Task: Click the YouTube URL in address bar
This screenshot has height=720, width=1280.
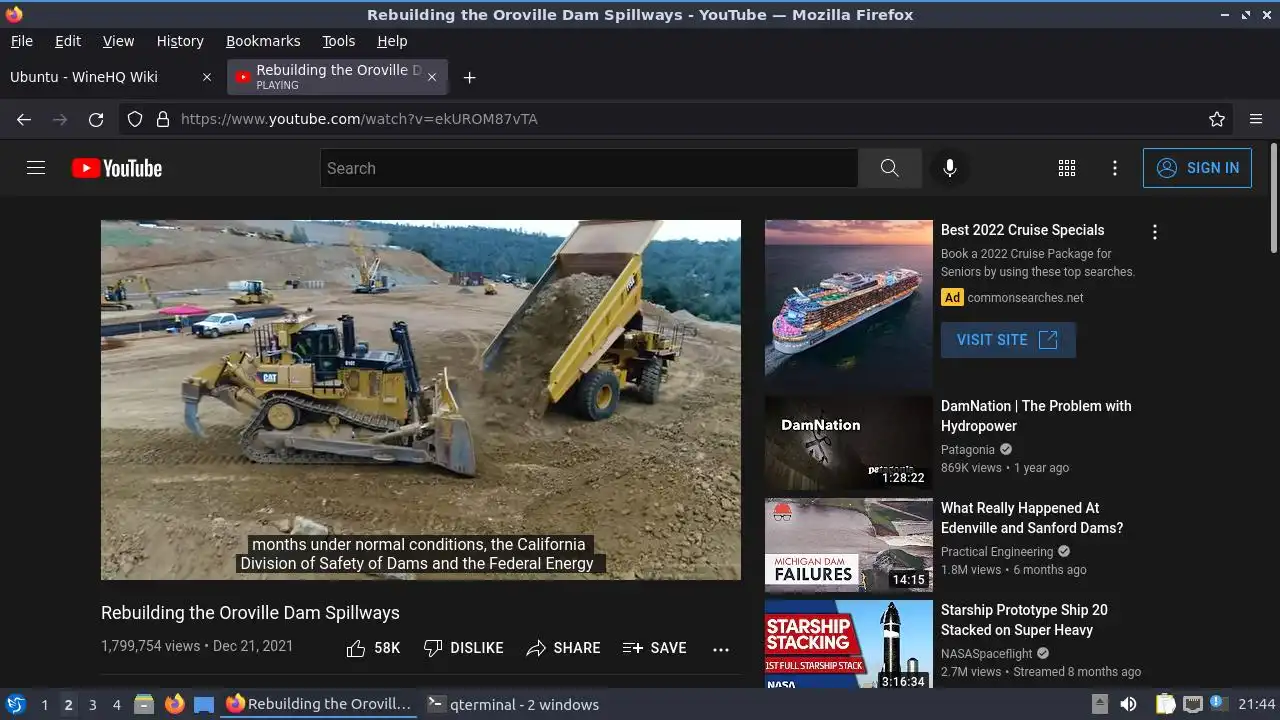Action: tap(359, 119)
